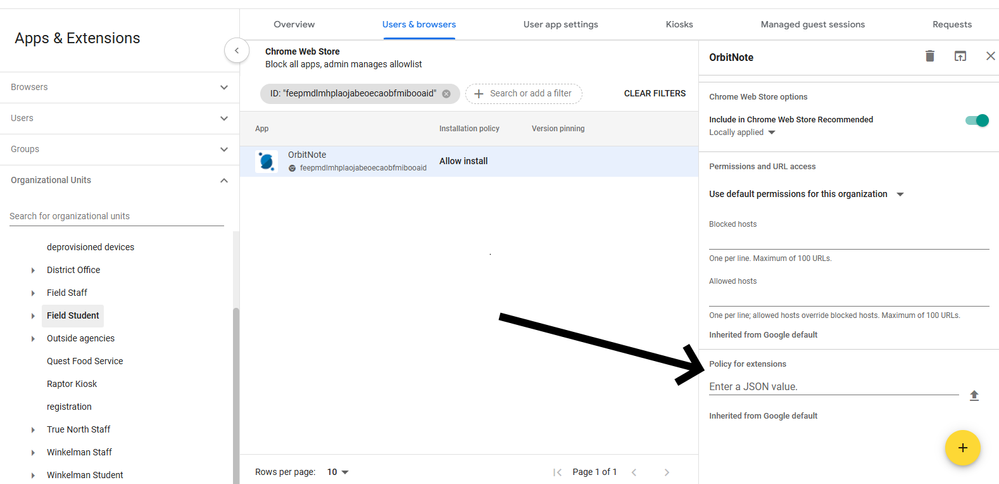The image size is (999, 484).
Task: Select the District Office label
Action: pyautogui.click(x=73, y=270)
